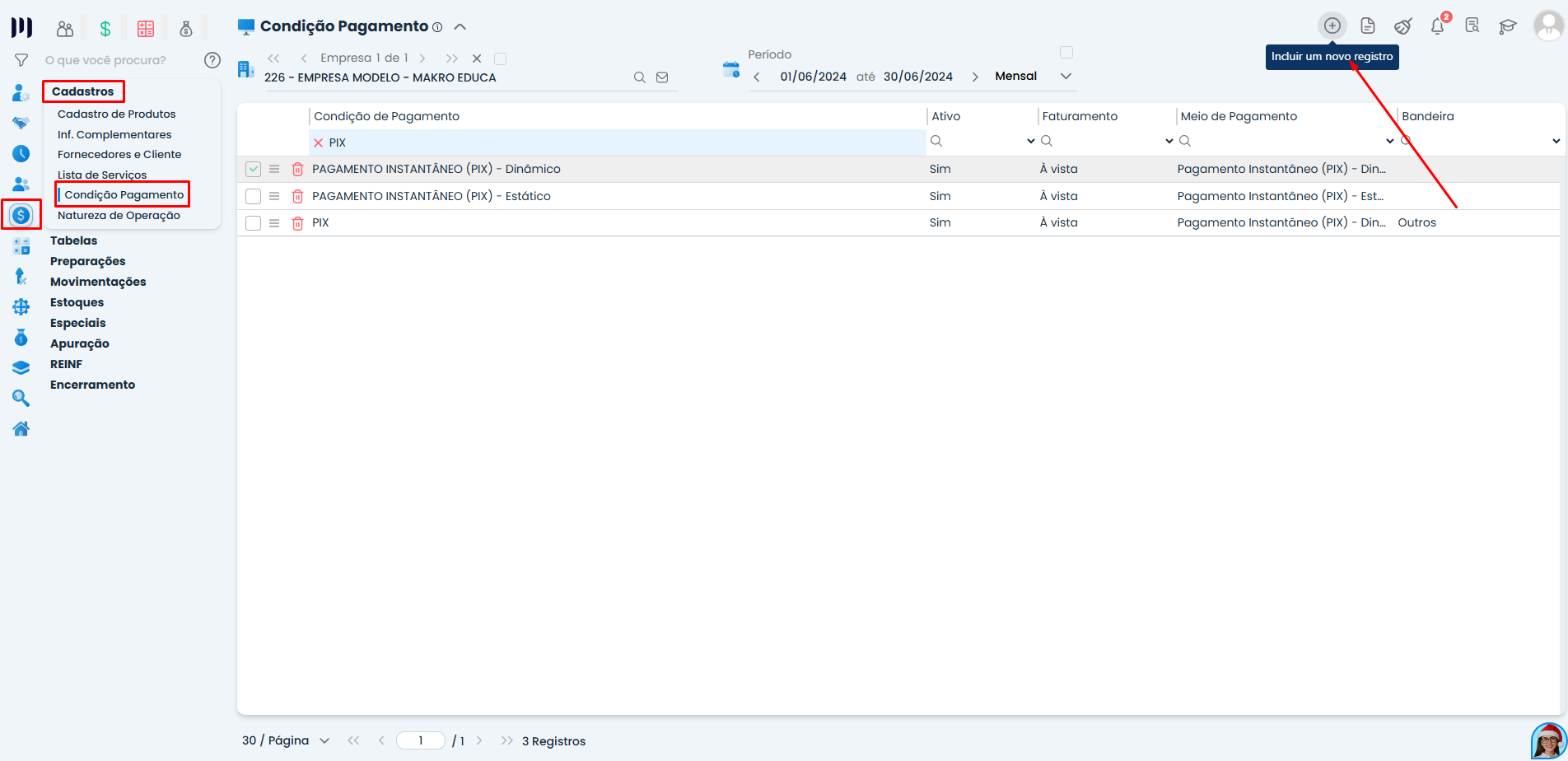Open the notifications bell icon

[1437, 26]
